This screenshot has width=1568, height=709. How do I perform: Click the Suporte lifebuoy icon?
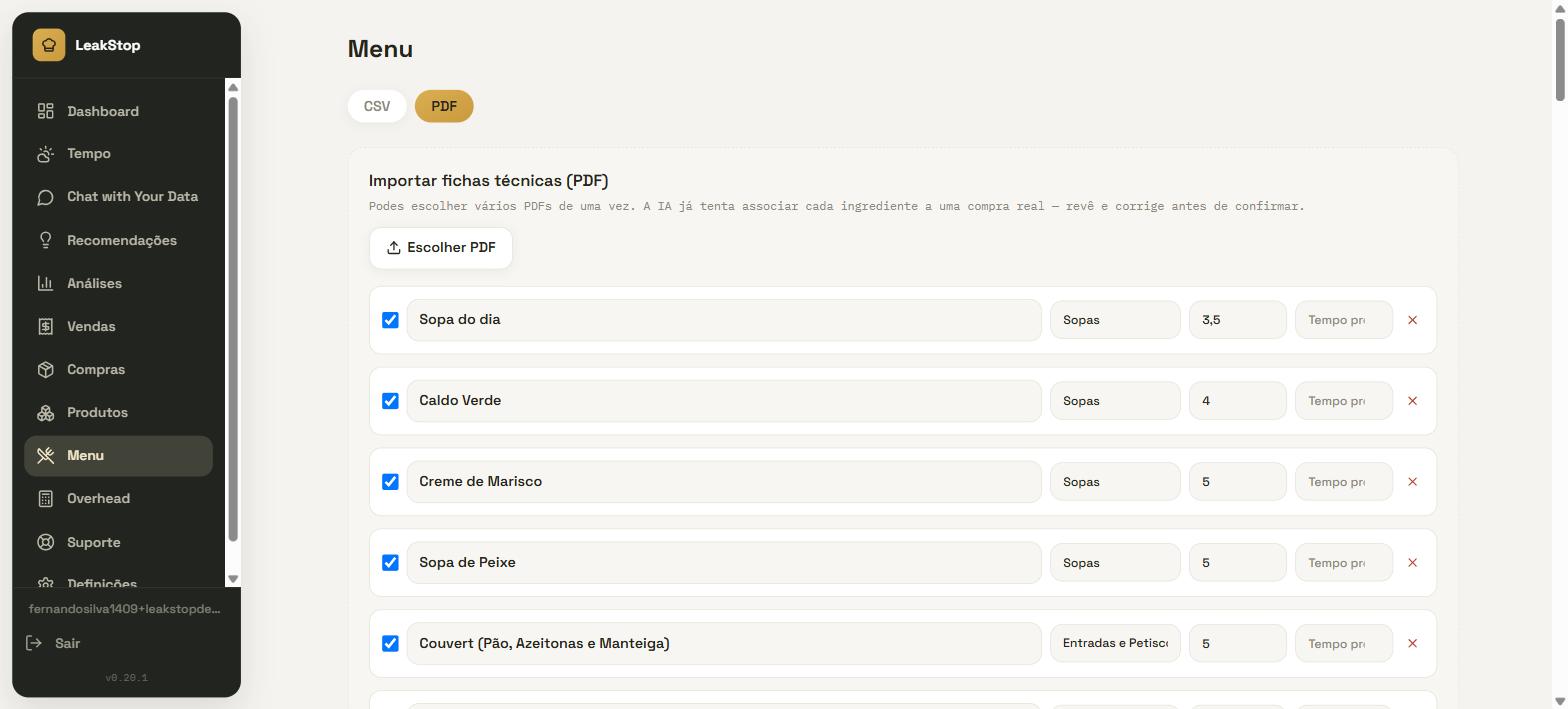[45, 542]
